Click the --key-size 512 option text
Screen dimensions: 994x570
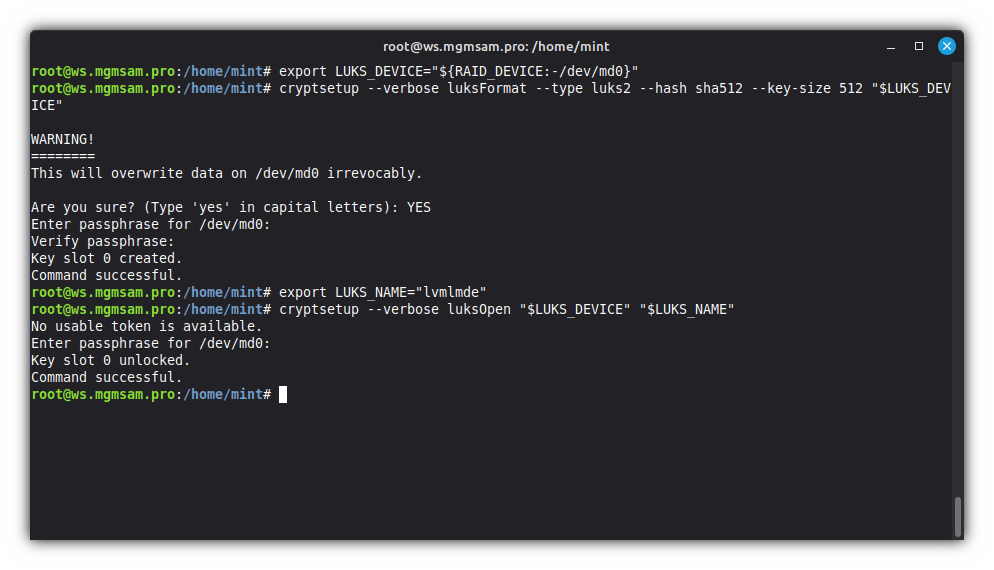click(807, 88)
